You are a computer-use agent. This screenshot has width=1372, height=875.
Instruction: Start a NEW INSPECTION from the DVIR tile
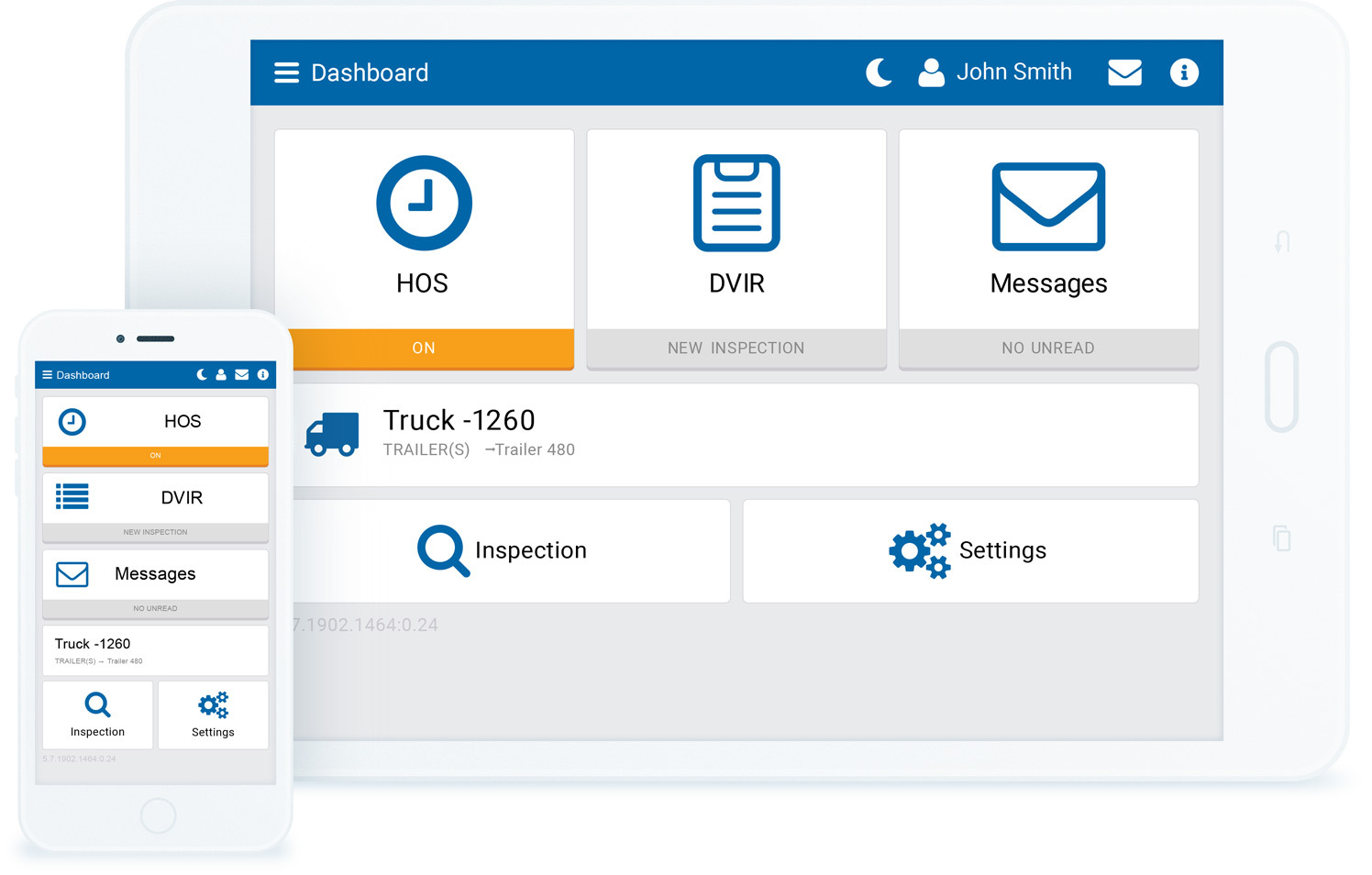[736, 348]
